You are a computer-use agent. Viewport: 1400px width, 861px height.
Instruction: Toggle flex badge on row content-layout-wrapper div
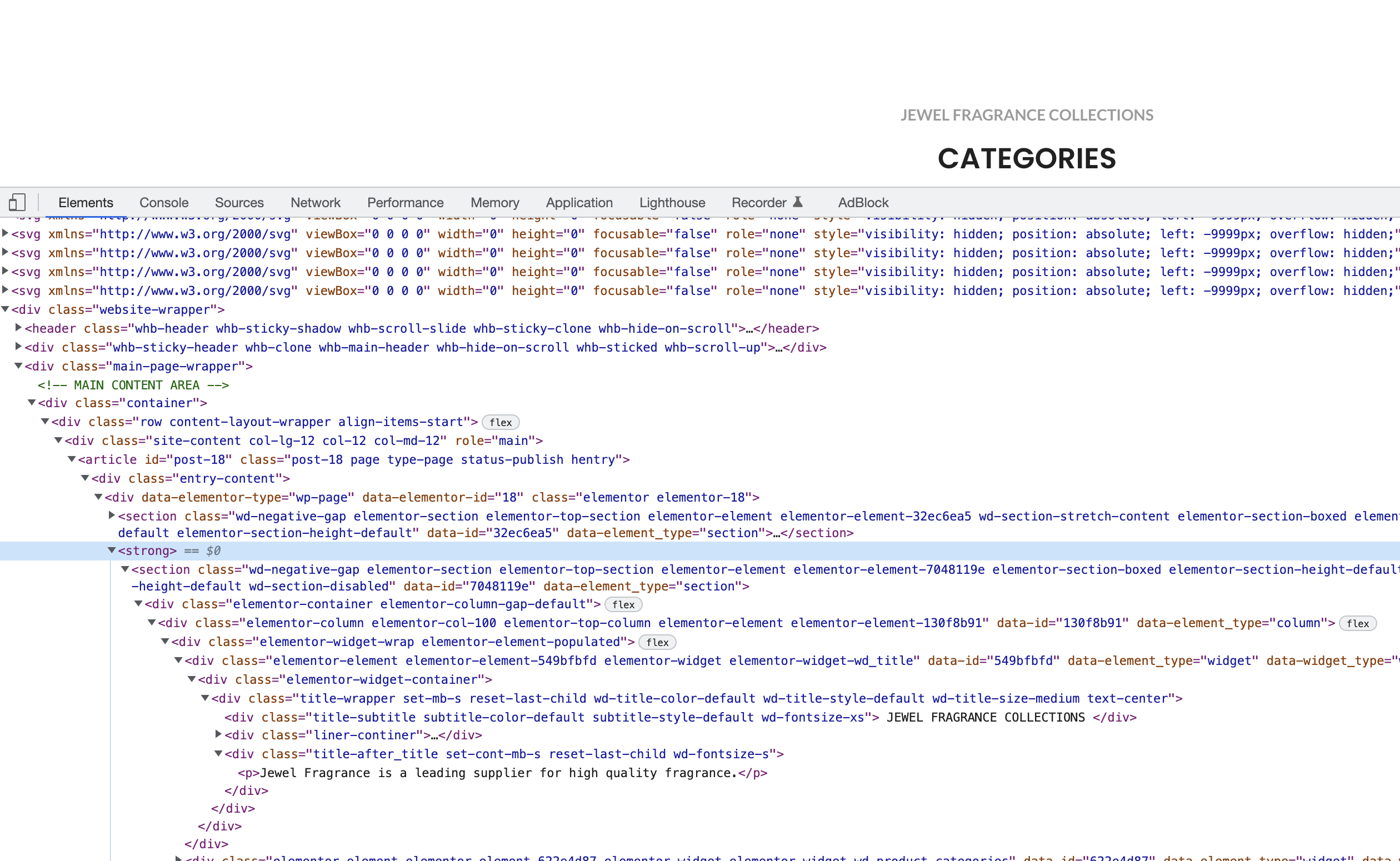coord(500,423)
